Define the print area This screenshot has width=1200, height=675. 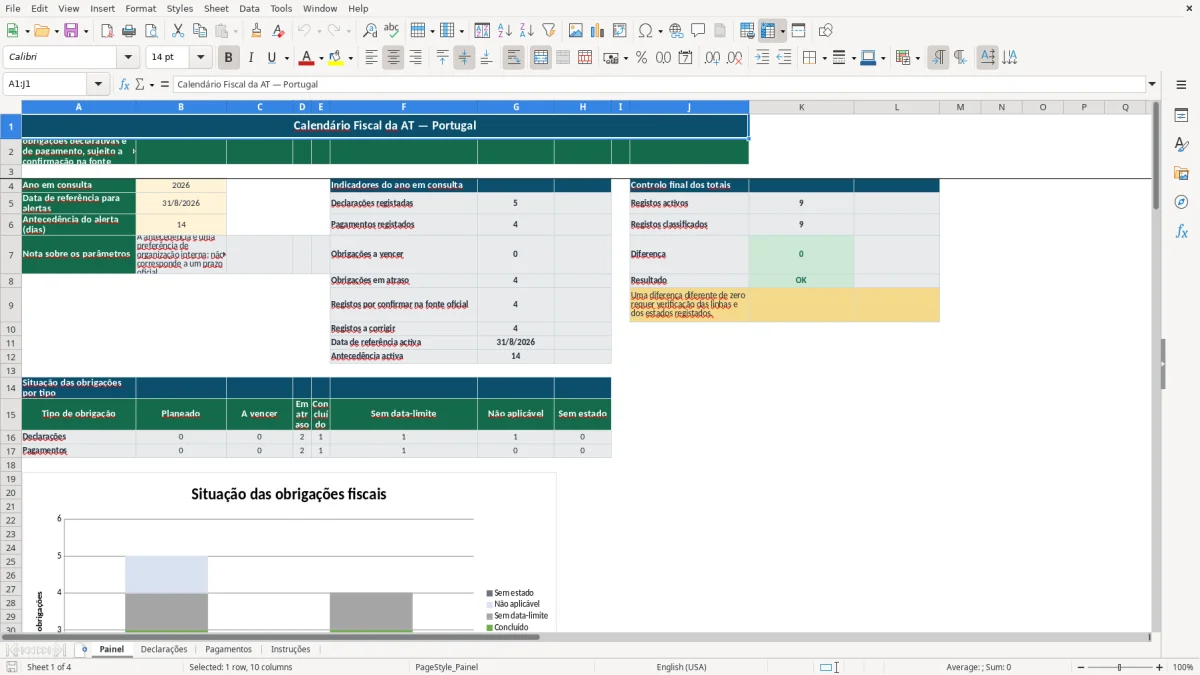click(747, 31)
